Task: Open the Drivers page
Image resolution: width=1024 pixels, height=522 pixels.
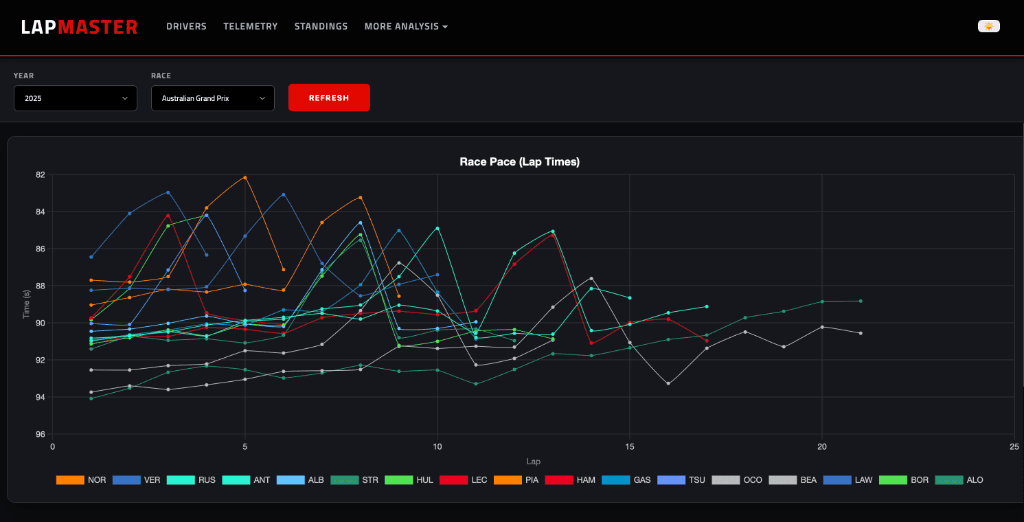Action: point(186,26)
